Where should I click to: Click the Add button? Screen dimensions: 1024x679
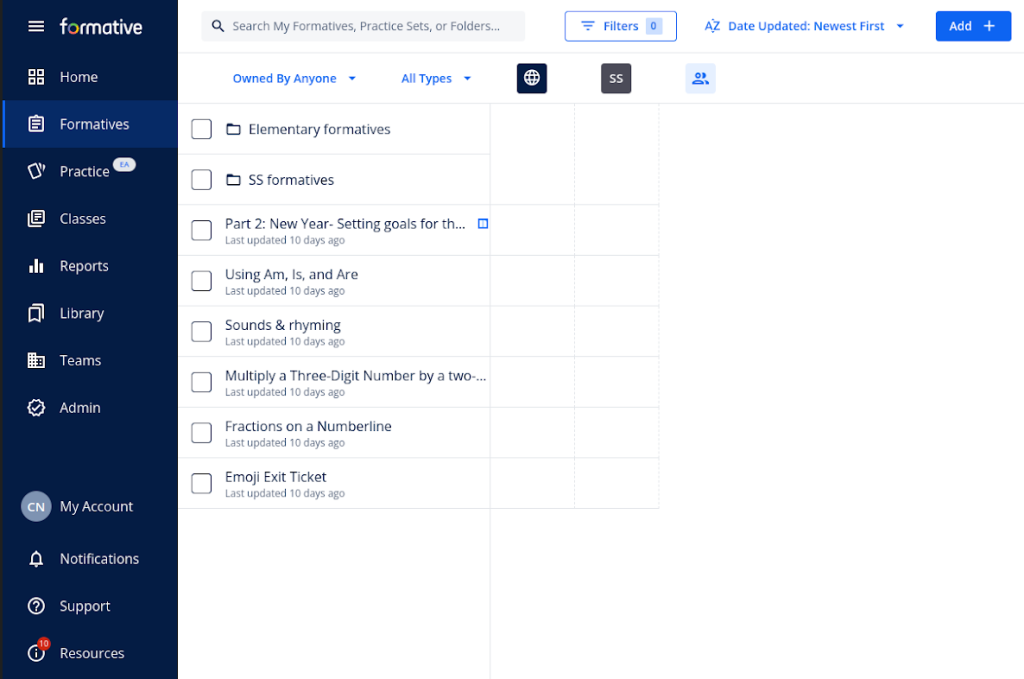972,26
